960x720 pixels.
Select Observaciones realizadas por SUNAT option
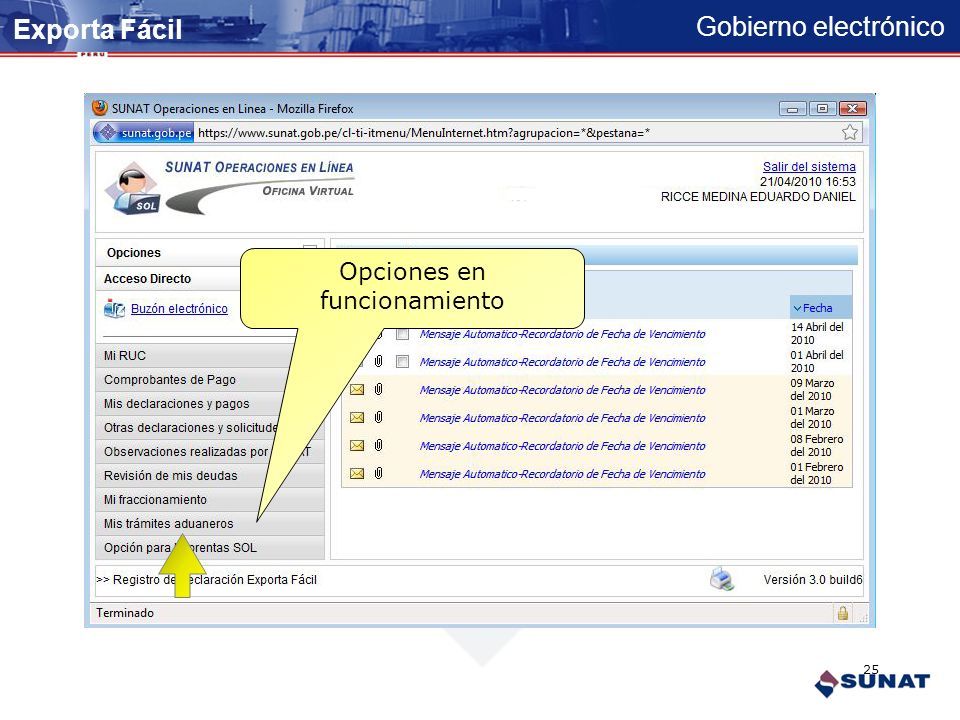click(x=209, y=451)
